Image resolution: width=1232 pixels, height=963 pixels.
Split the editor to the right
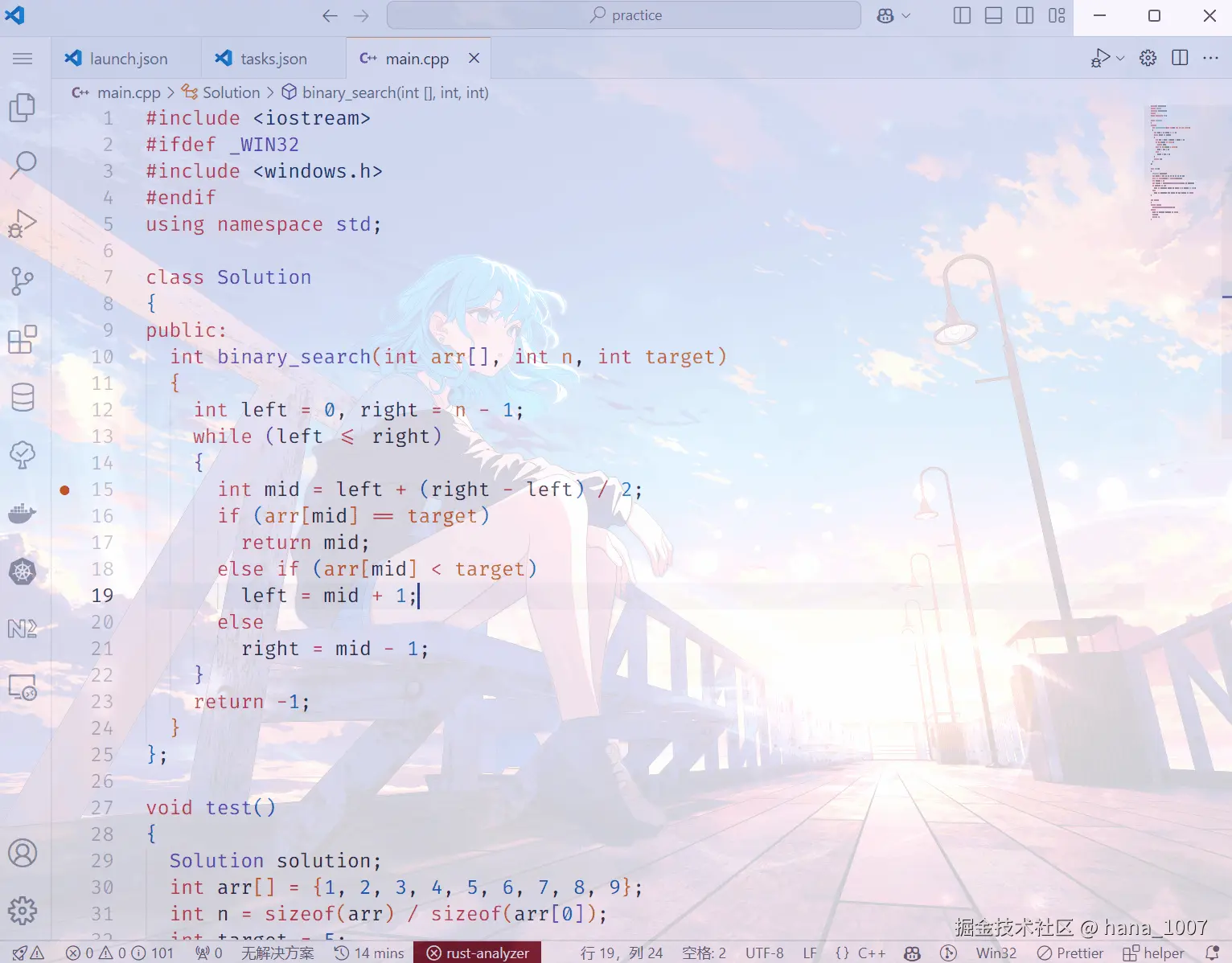[1180, 58]
